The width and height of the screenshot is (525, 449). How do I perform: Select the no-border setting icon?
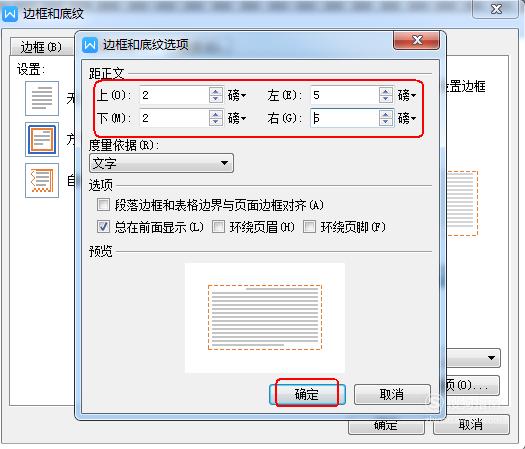(42, 98)
